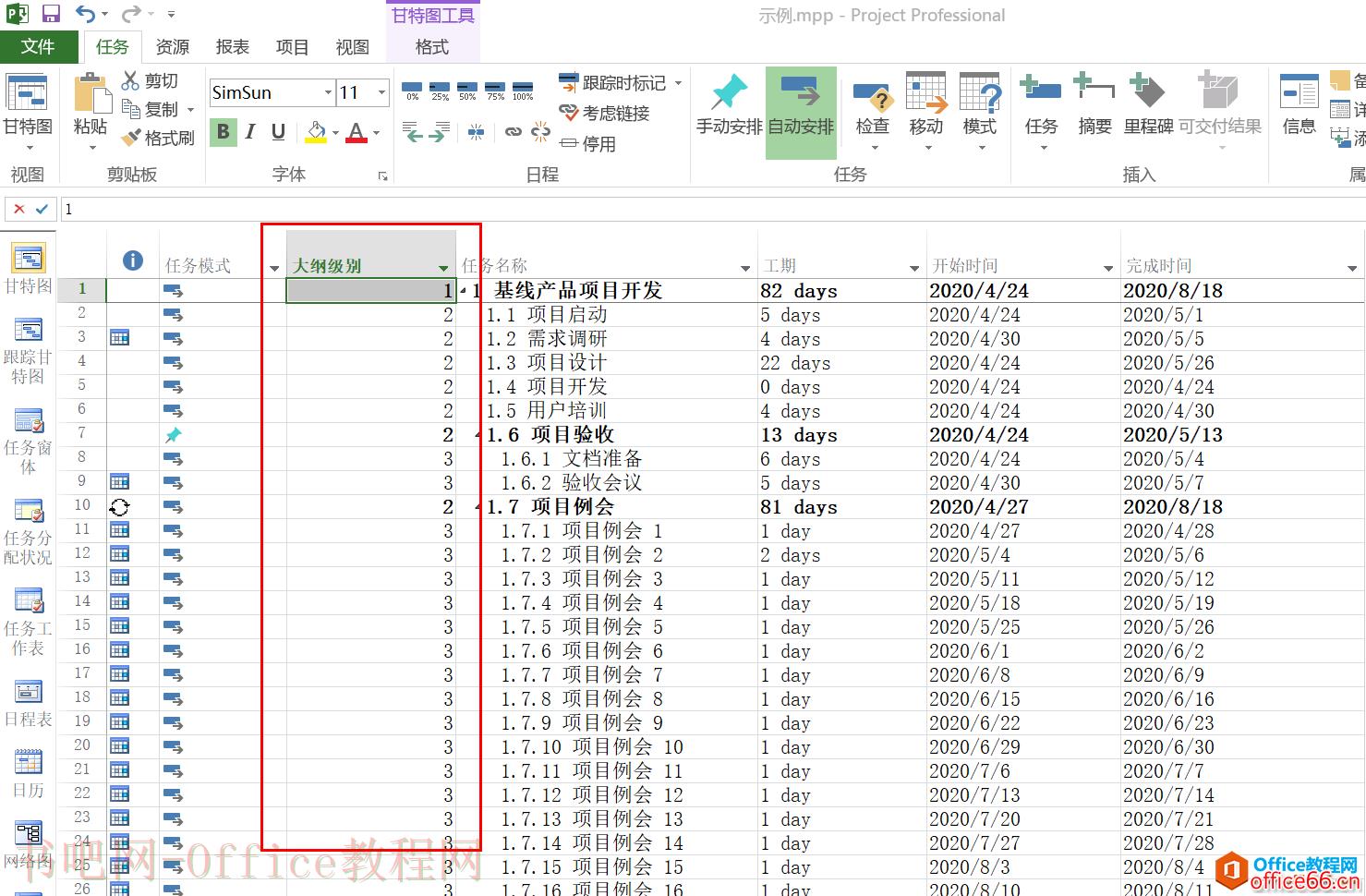Collapse the 1.7 项目例会 summary task
1366x896 pixels.
click(x=478, y=507)
